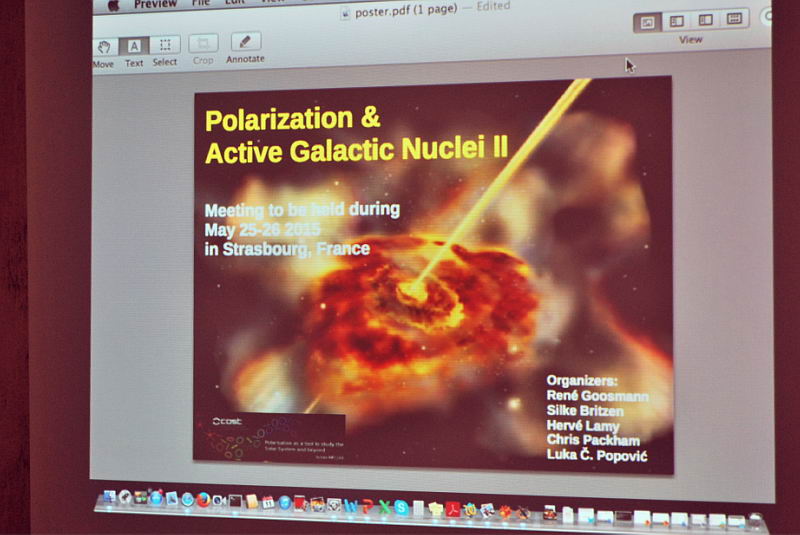Click poster.pdf title document icon
800x535 pixels.
(345, 14)
